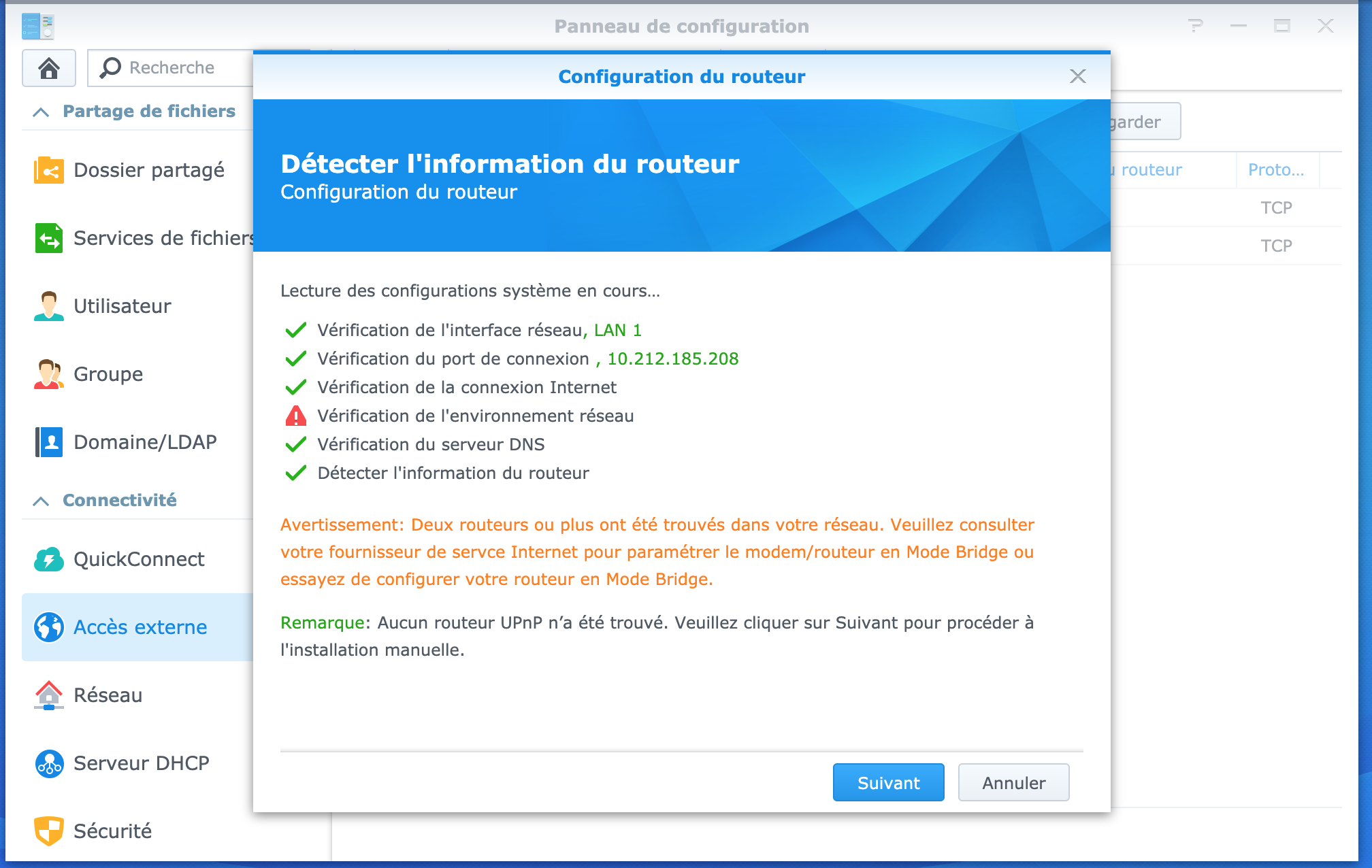
Task: Select the Utilisateur user icon
Action: tap(49, 306)
